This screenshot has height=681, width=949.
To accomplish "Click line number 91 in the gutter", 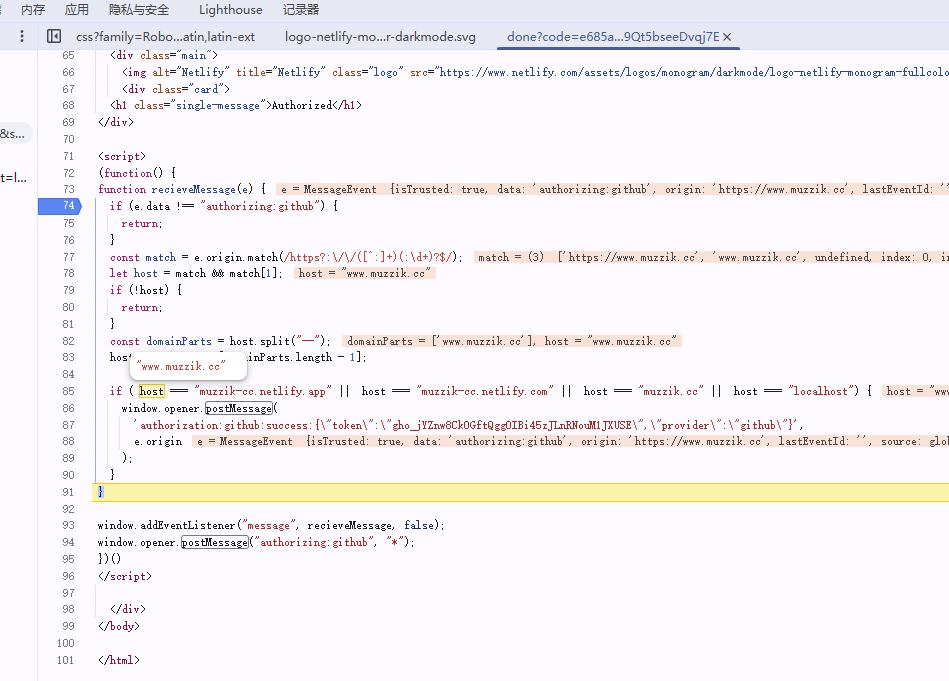I will pyautogui.click(x=68, y=492).
